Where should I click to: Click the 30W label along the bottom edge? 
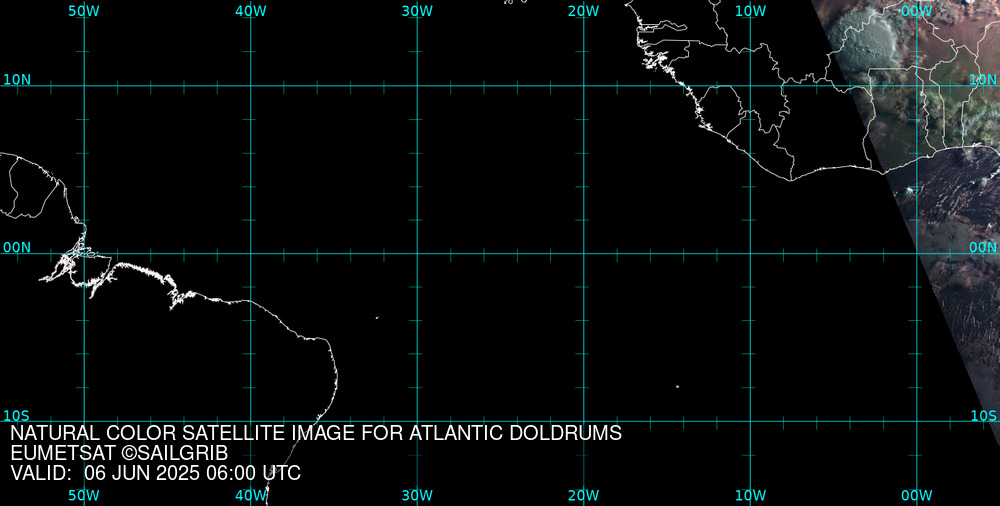(x=417, y=496)
